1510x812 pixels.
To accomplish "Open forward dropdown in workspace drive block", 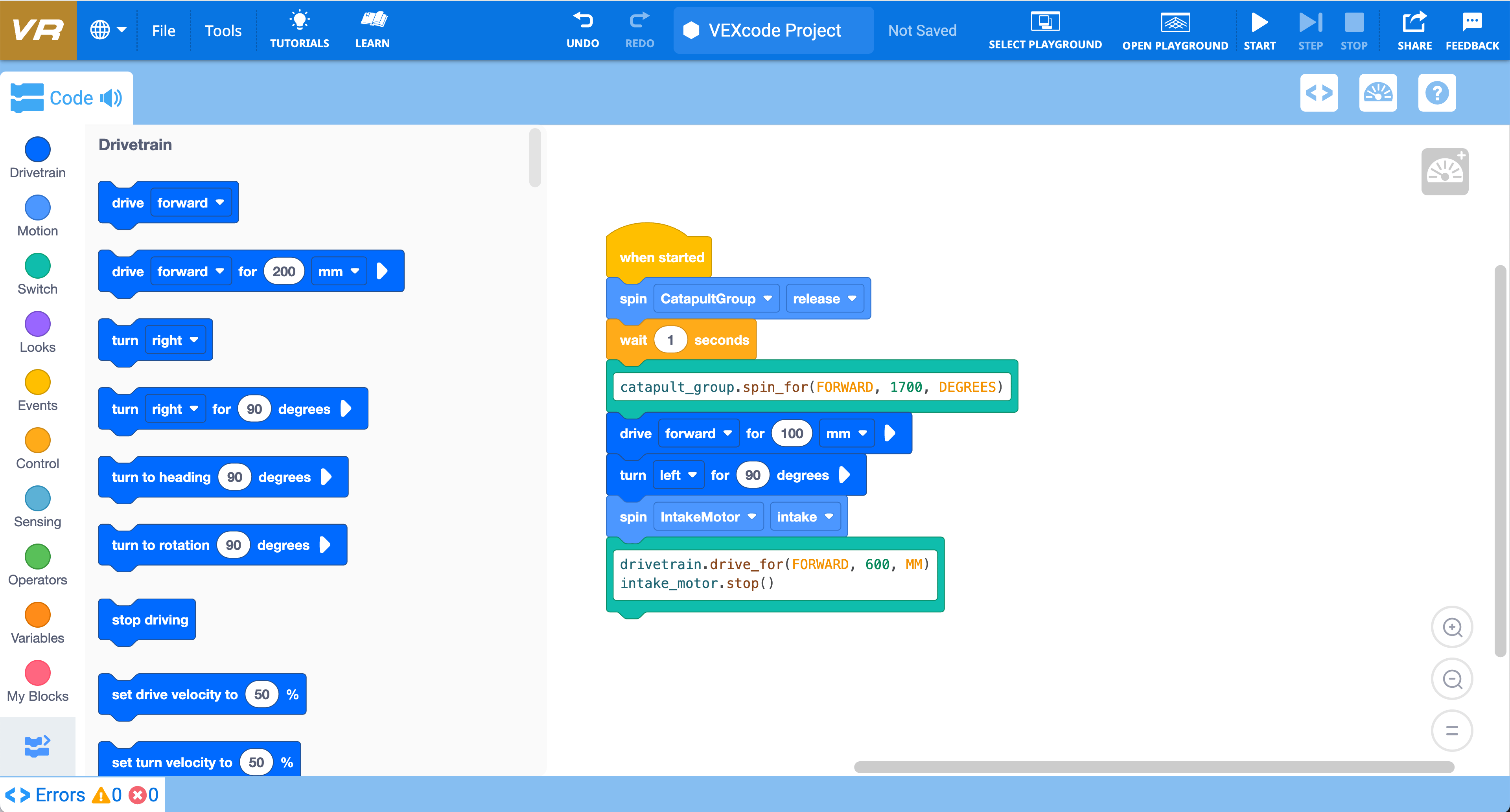I will pos(699,434).
